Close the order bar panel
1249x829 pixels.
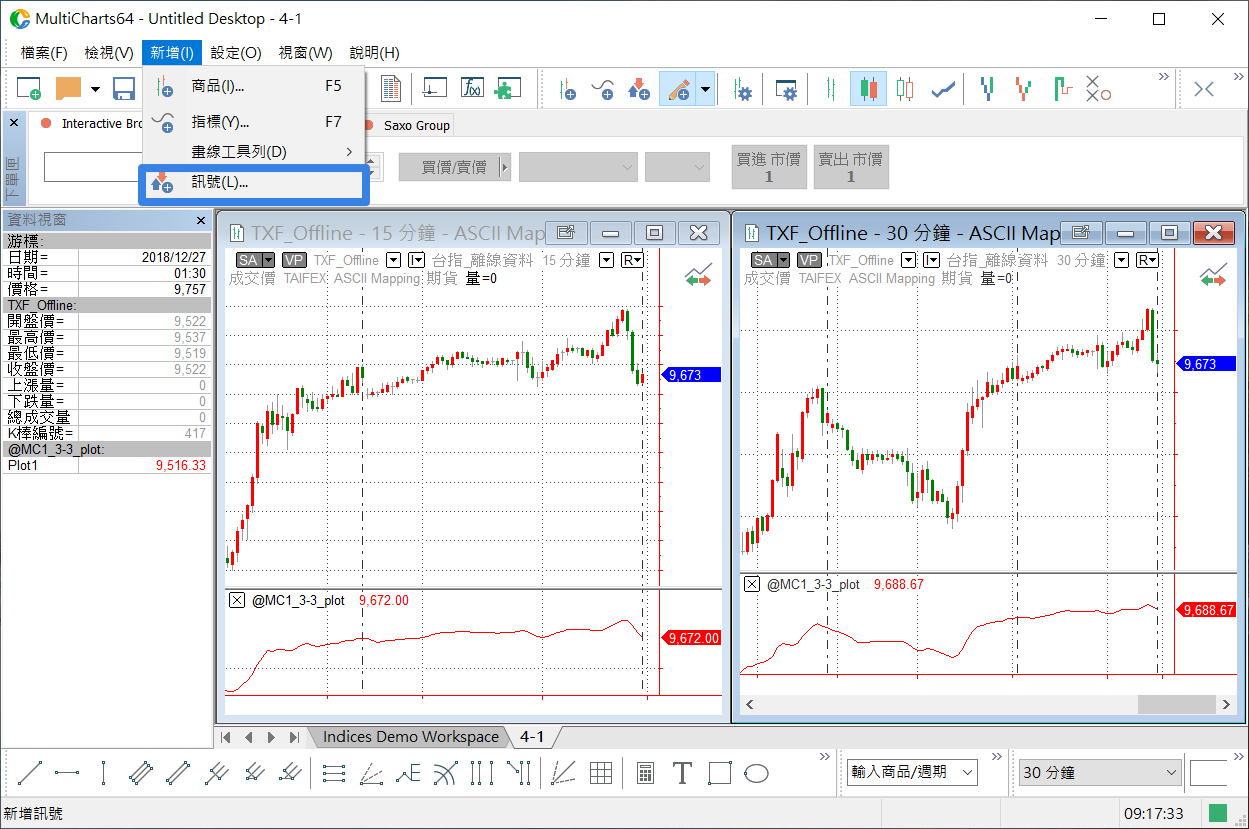tap(14, 122)
